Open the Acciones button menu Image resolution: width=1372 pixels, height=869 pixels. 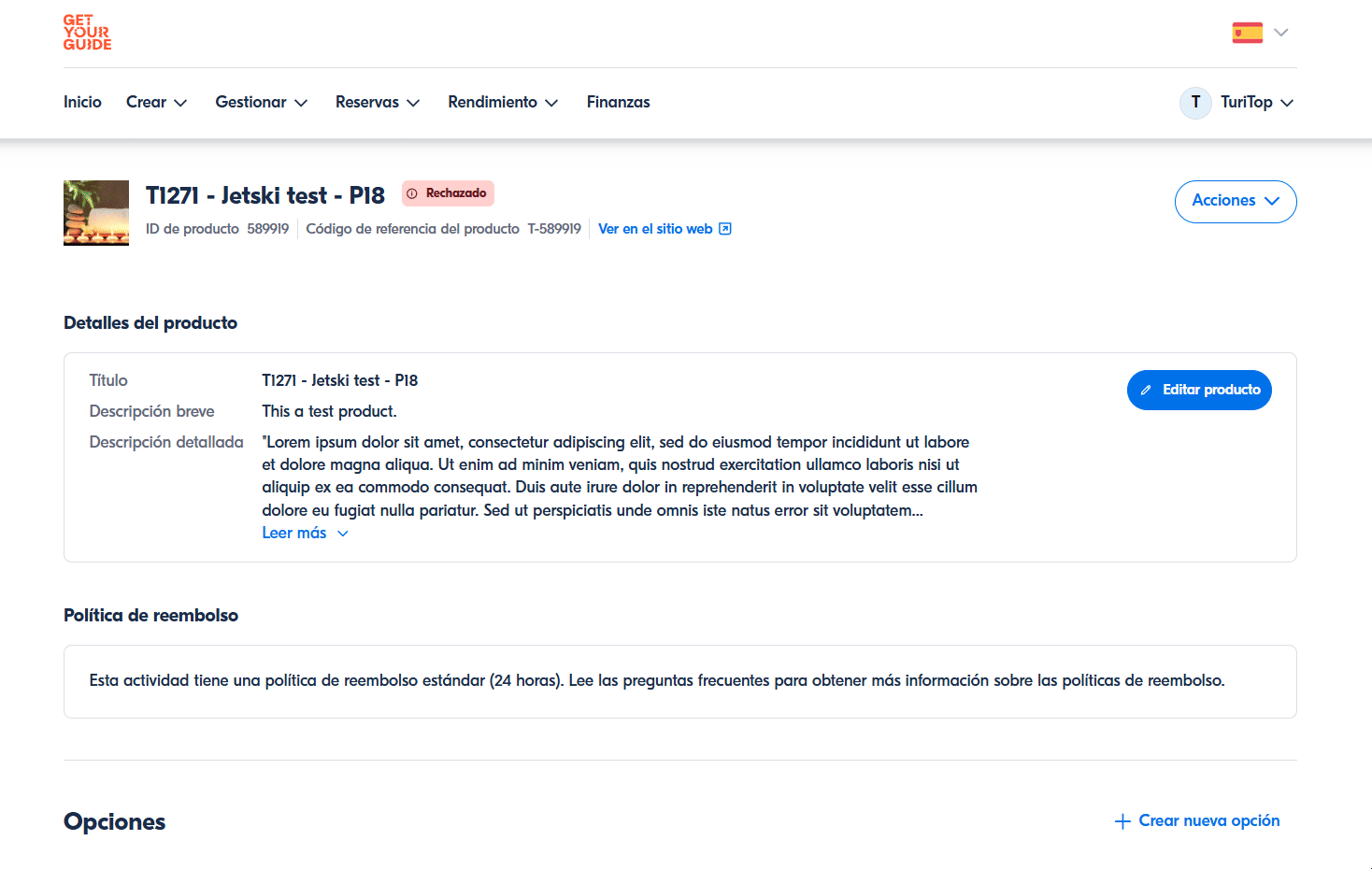tap(1235, 201)
